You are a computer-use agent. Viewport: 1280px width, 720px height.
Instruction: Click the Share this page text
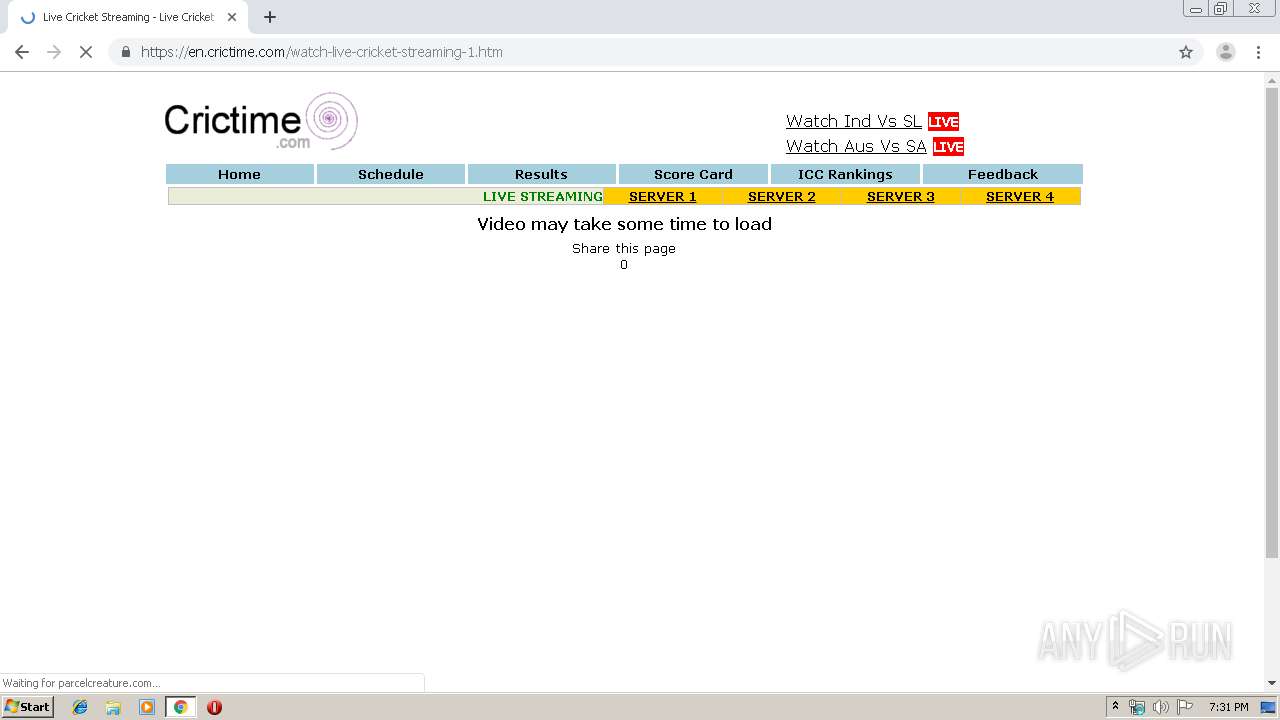pos(624,248)
